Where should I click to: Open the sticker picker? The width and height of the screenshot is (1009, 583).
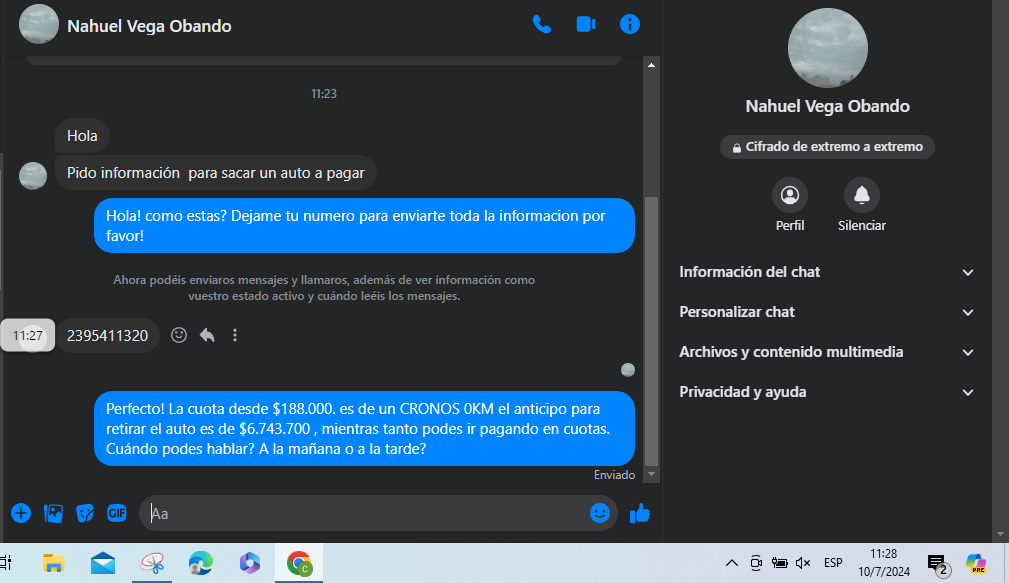click(x=85, y=513)
